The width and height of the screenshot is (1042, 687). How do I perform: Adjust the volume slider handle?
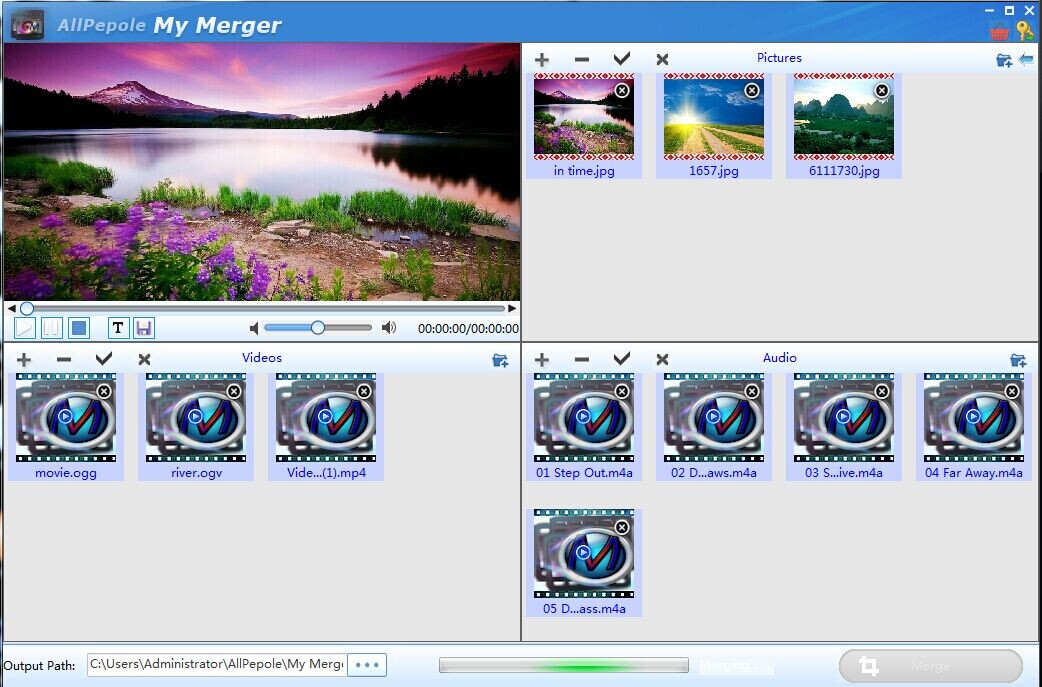pos(318,327)
